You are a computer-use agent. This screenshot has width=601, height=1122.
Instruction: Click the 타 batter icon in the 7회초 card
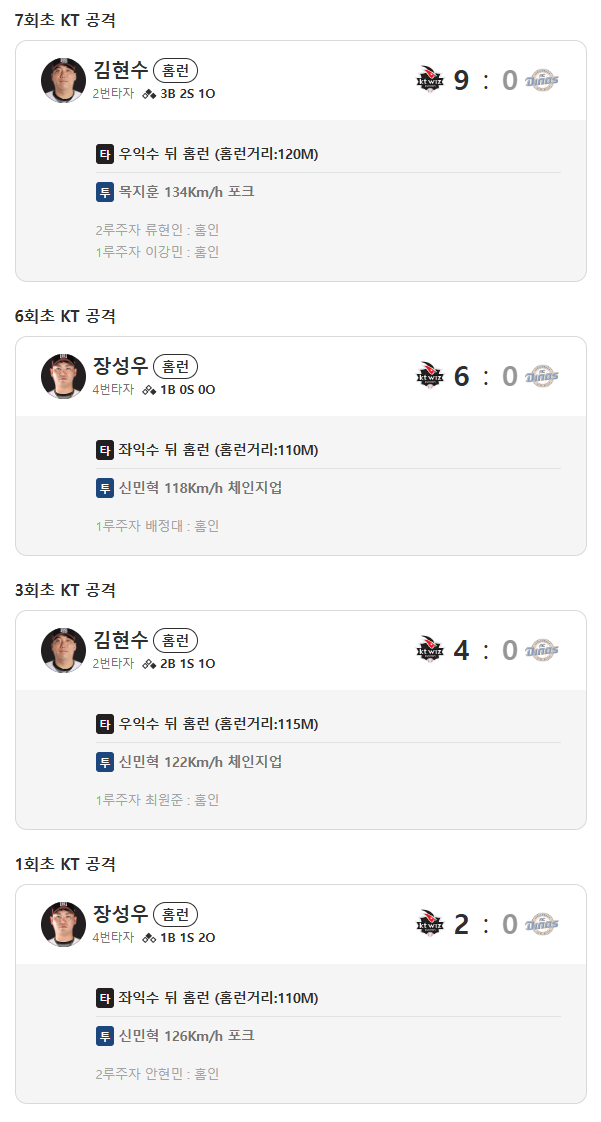pyautogui.click(x=105, y=154)
